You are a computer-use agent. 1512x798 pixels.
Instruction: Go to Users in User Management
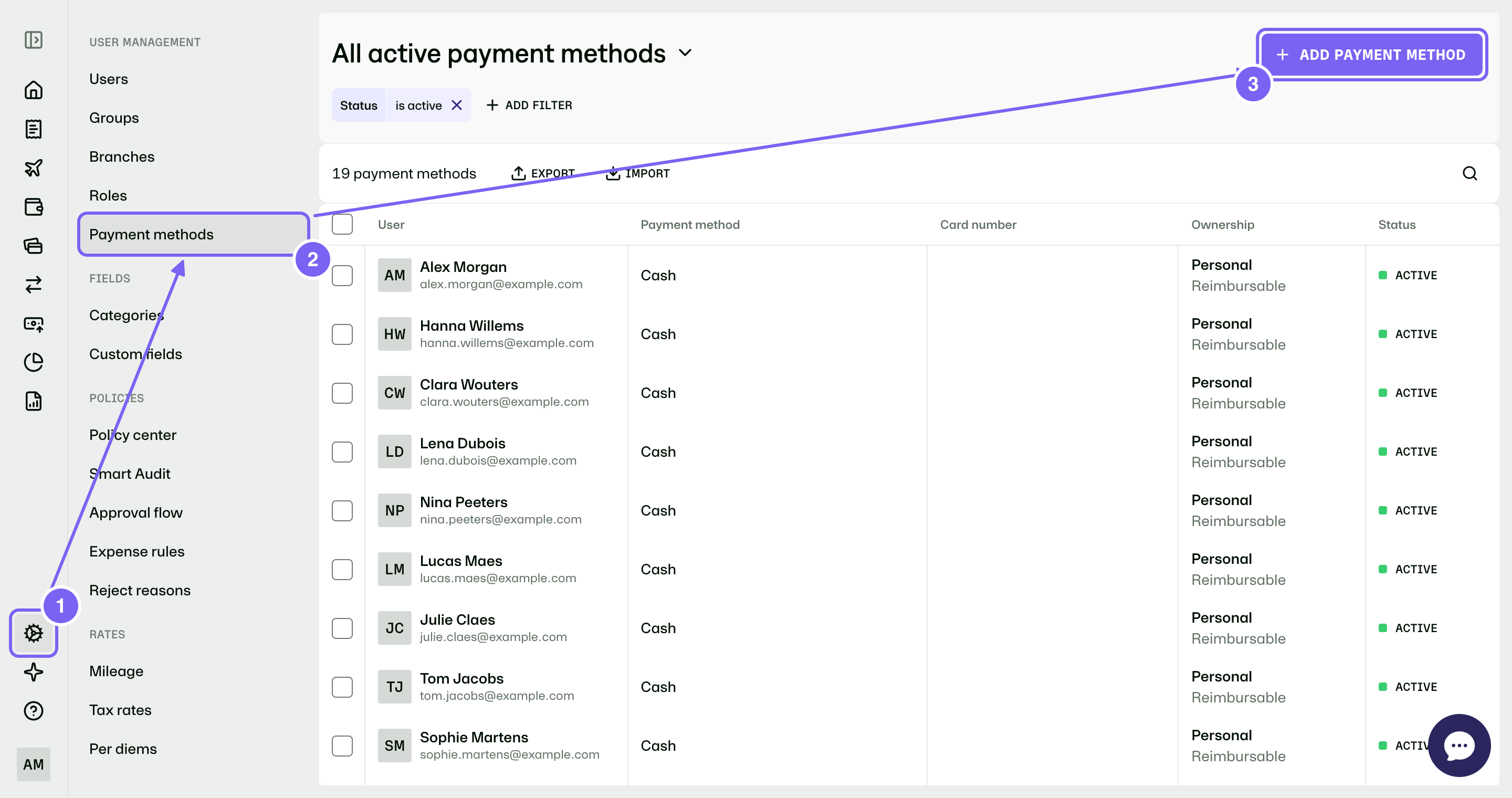tap(109, 79)
